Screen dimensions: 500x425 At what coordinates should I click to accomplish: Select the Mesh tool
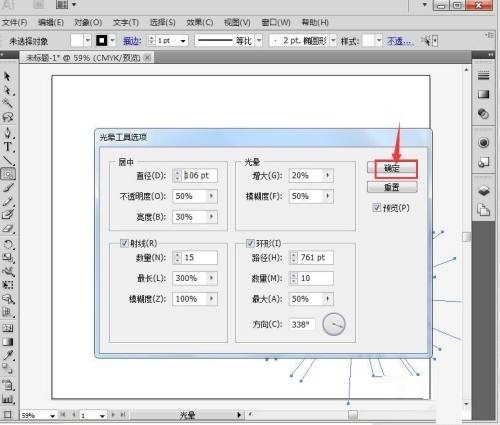7,328
